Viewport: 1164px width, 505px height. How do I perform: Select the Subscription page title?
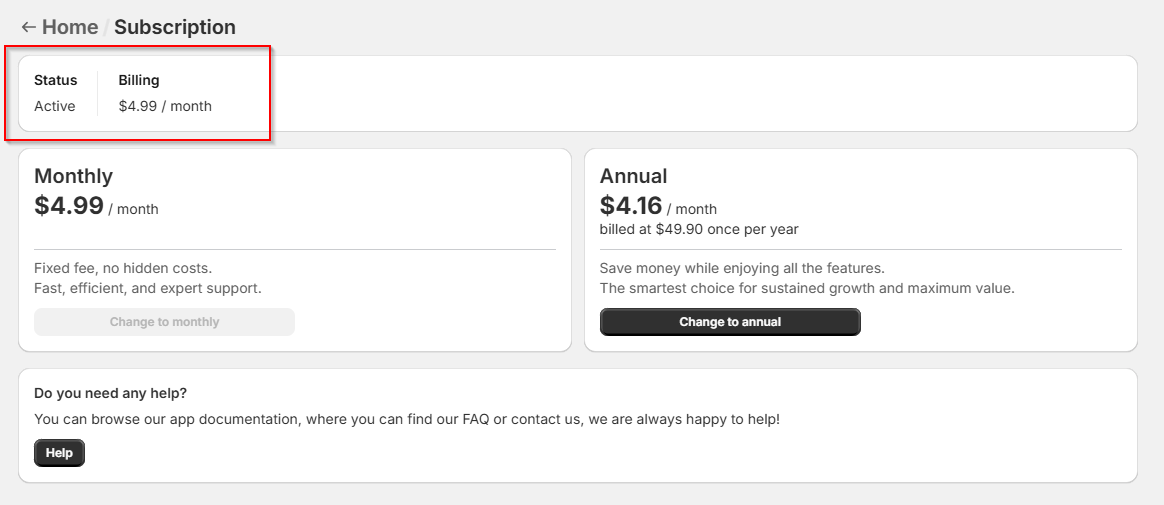pos(174,27)
